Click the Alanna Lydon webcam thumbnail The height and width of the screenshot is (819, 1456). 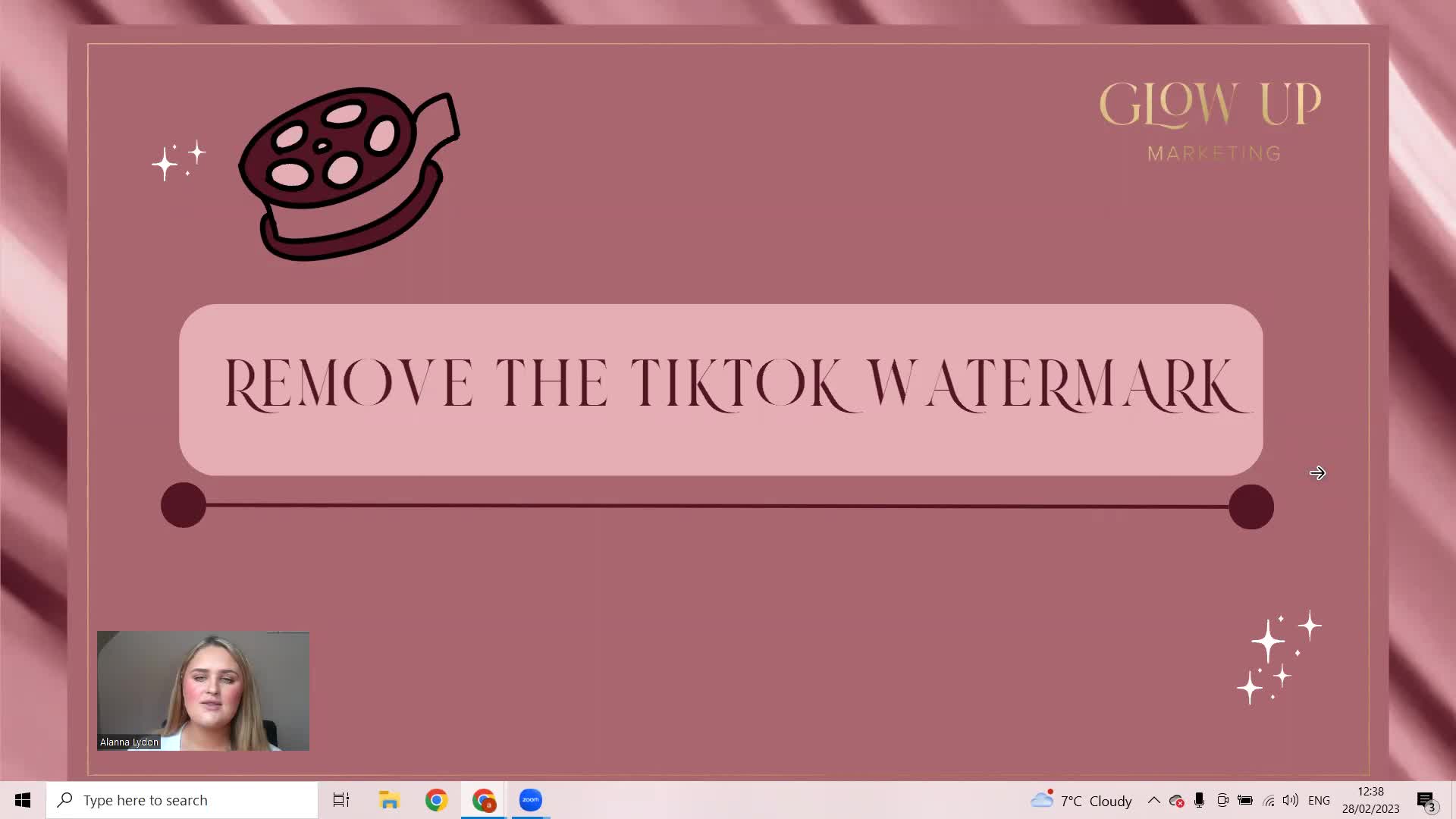(203, 691)
